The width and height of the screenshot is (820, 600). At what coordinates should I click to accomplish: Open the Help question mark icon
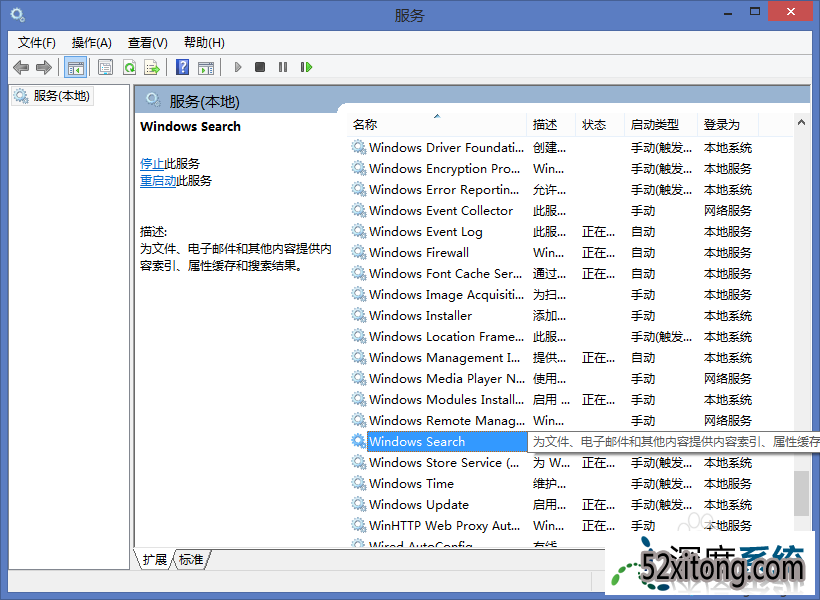click(x=183, y=67)
